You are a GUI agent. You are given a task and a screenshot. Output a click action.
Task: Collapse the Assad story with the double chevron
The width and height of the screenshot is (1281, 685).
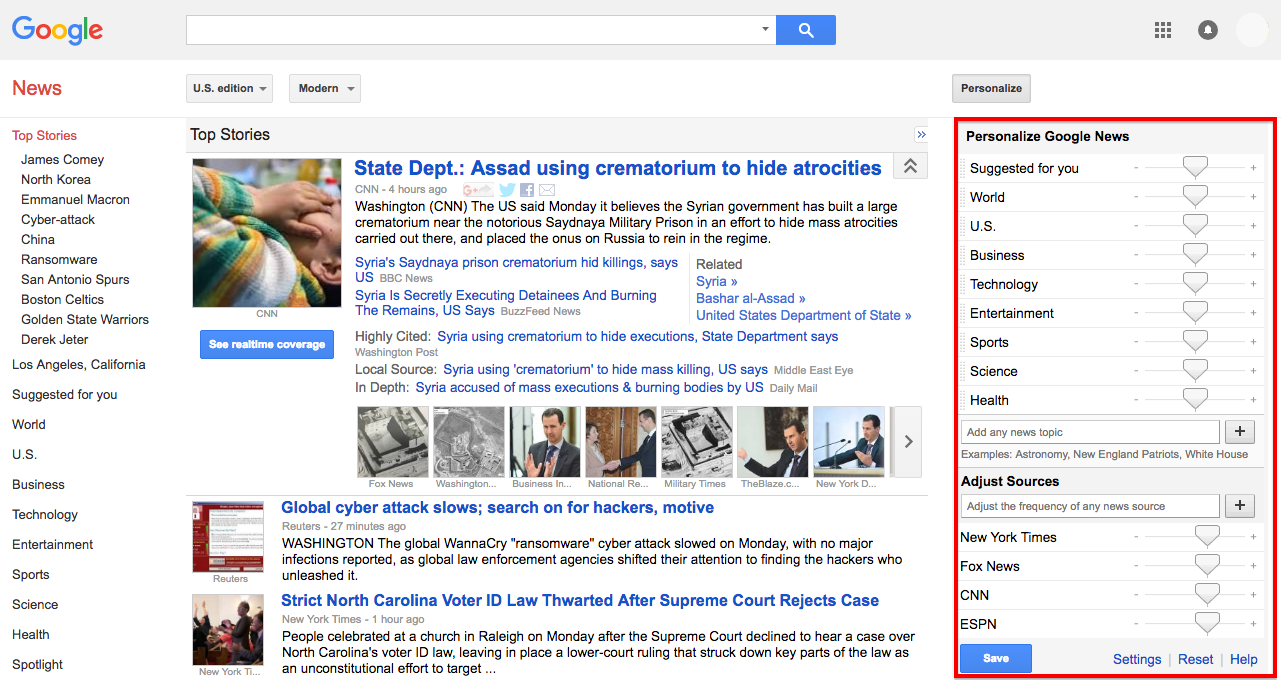click(x=910, y=167)
